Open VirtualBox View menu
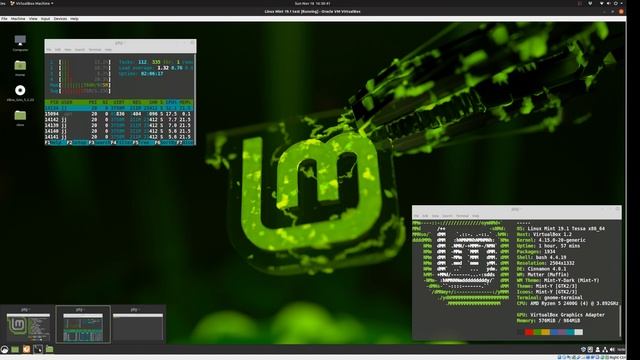Image resolution: width=640 pixels, height=360 pixels. click(x=33, y=19)
